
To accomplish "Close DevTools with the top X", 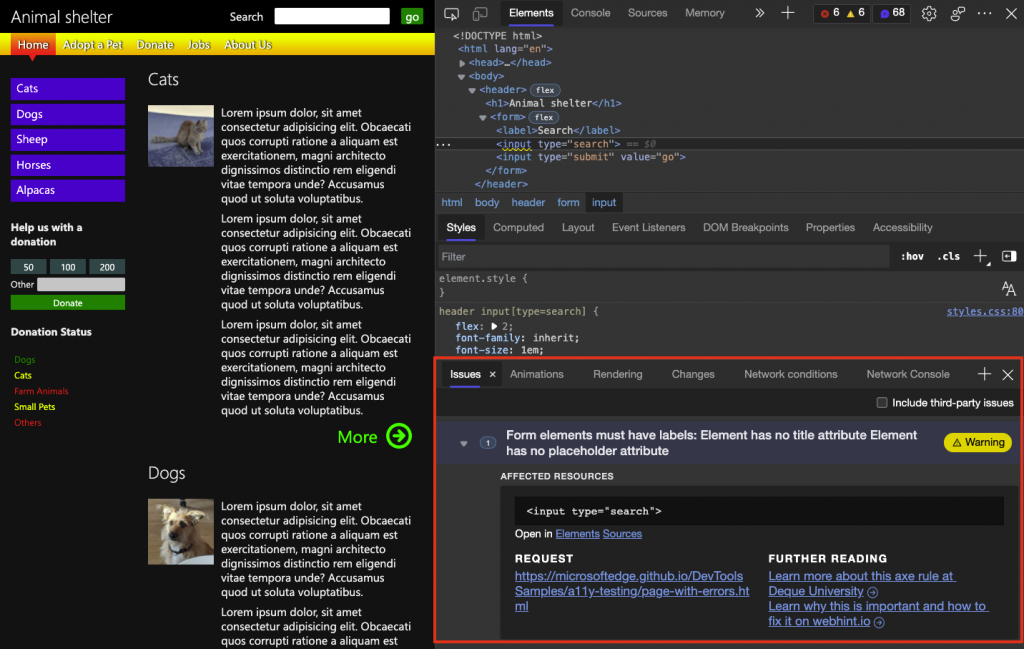I will point(1011,13).
